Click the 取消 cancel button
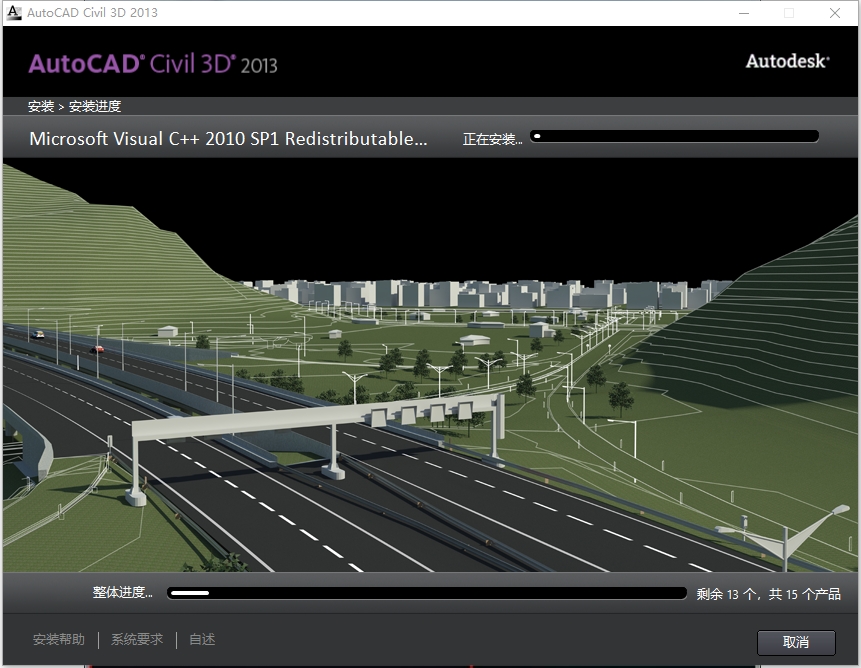This screenshot has height=668, width=861. point(796,641)
